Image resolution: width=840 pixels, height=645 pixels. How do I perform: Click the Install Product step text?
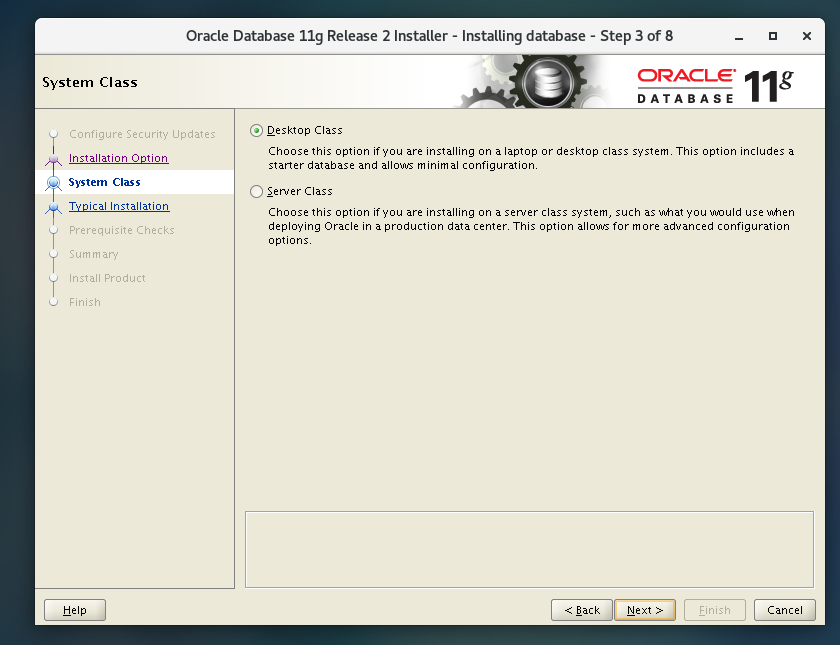tap(107, 278)
